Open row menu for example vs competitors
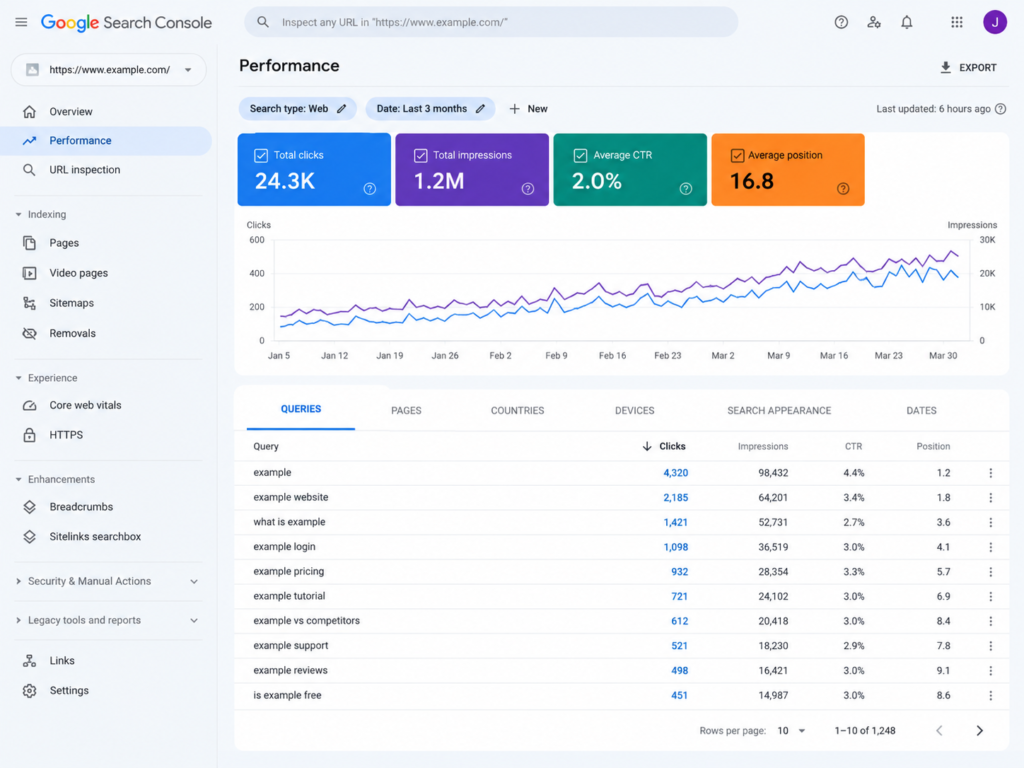Screen dimensions: 1024x768 coord(991,621)
